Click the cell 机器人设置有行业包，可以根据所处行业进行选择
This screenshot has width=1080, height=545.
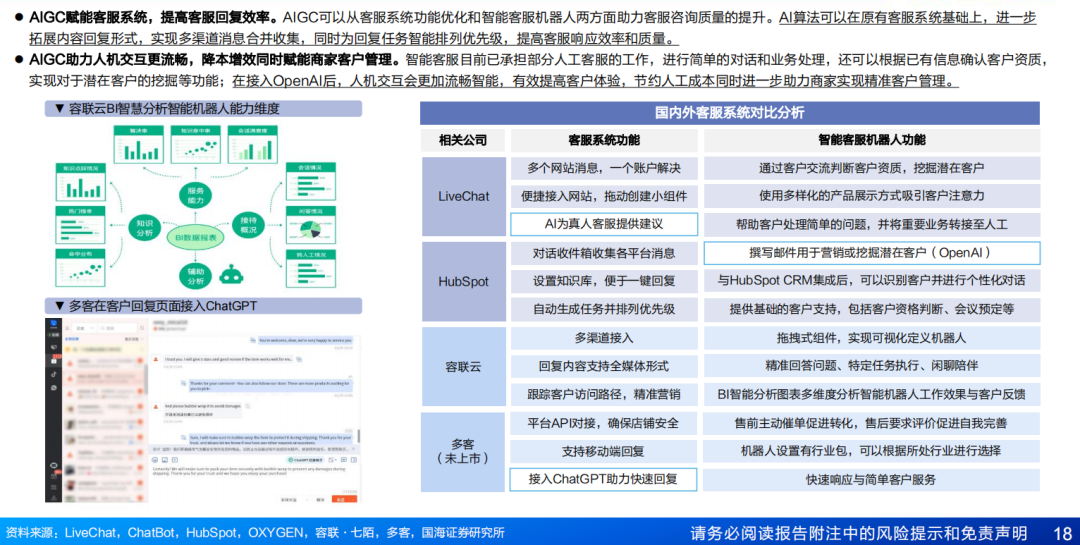(871, 451)
